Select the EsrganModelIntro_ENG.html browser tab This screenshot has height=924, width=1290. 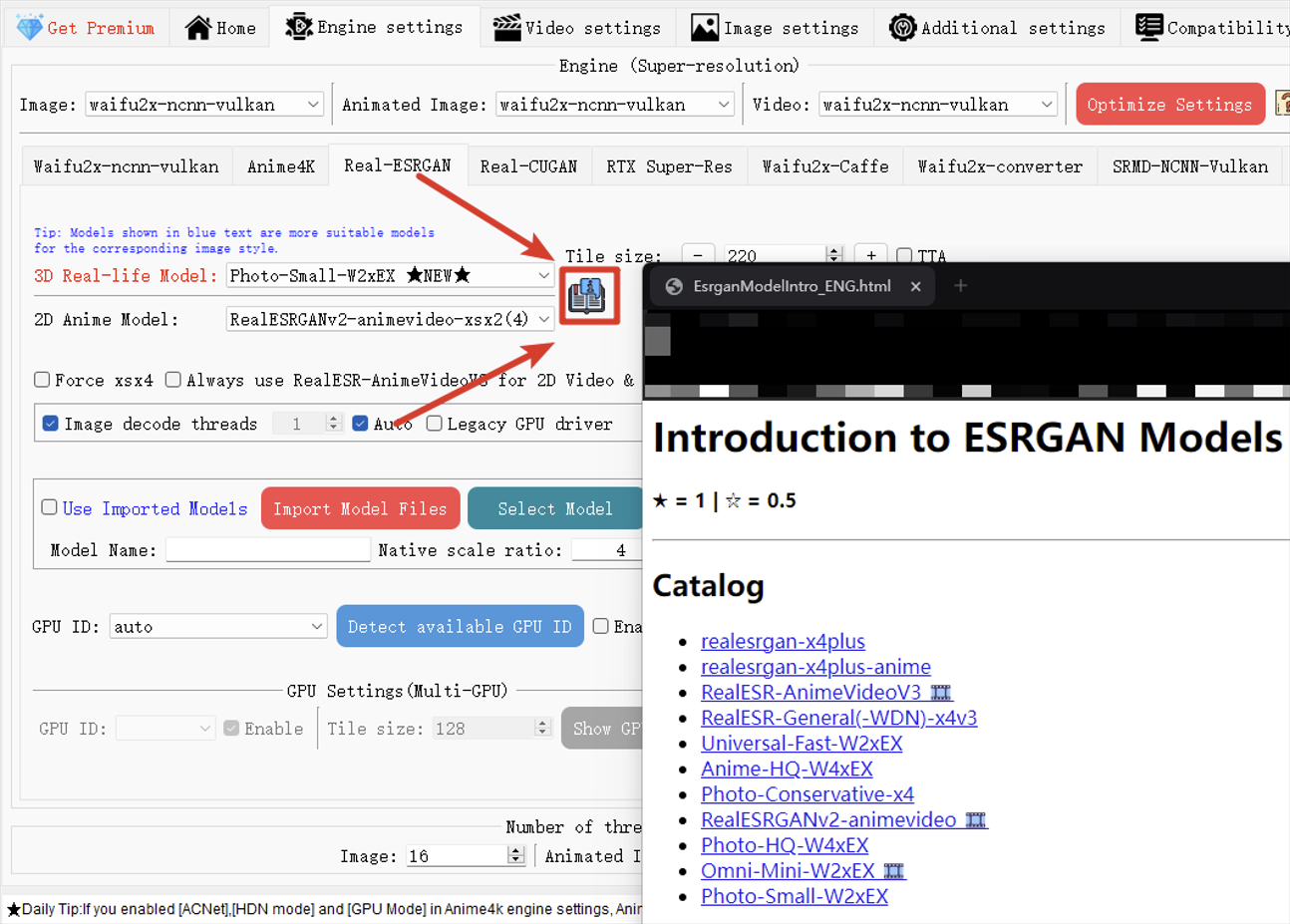click(791, 286)
